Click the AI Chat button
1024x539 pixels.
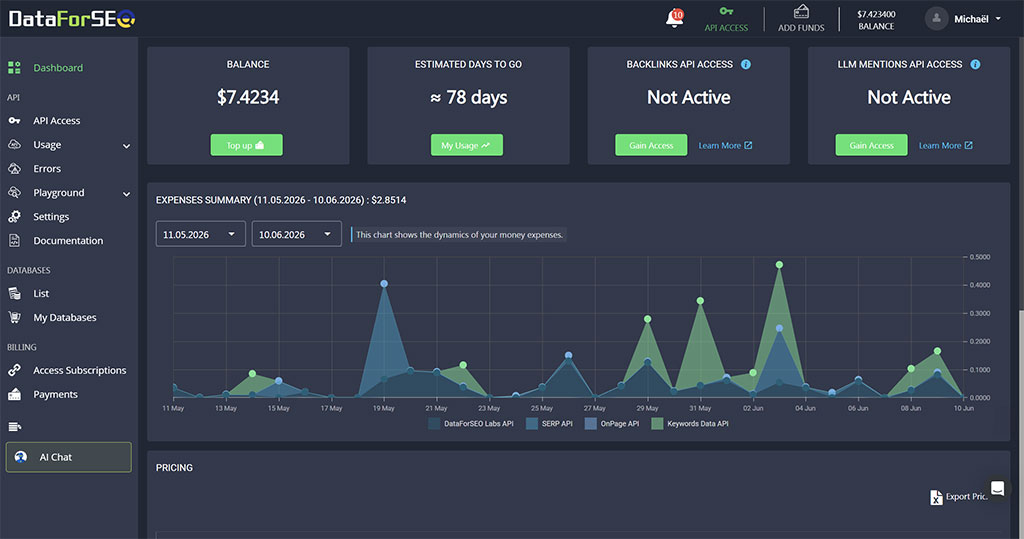tap(69, 457)
